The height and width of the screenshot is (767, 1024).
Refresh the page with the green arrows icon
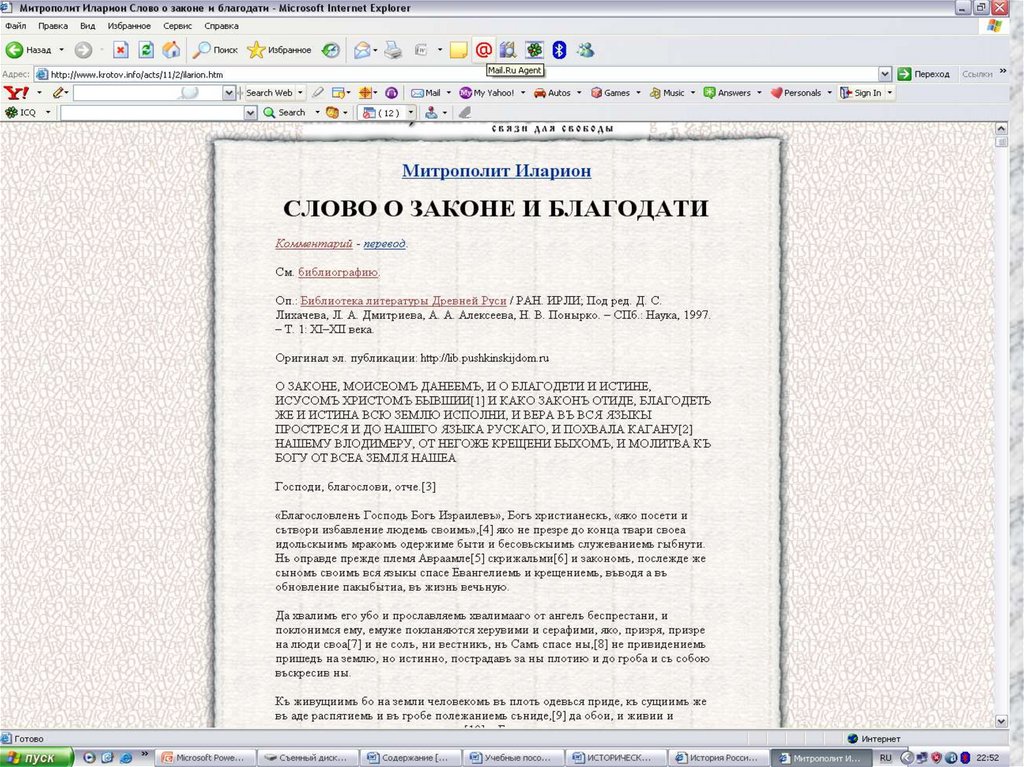(x=146, y=50)
